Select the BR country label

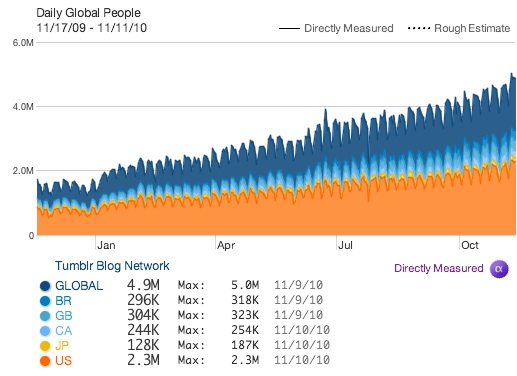coord(63,301)
